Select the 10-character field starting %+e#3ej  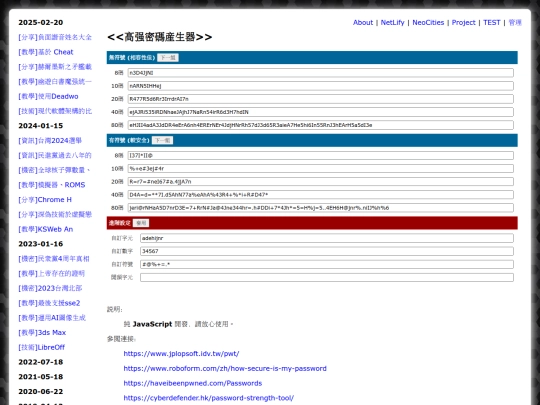click(321, 168)
